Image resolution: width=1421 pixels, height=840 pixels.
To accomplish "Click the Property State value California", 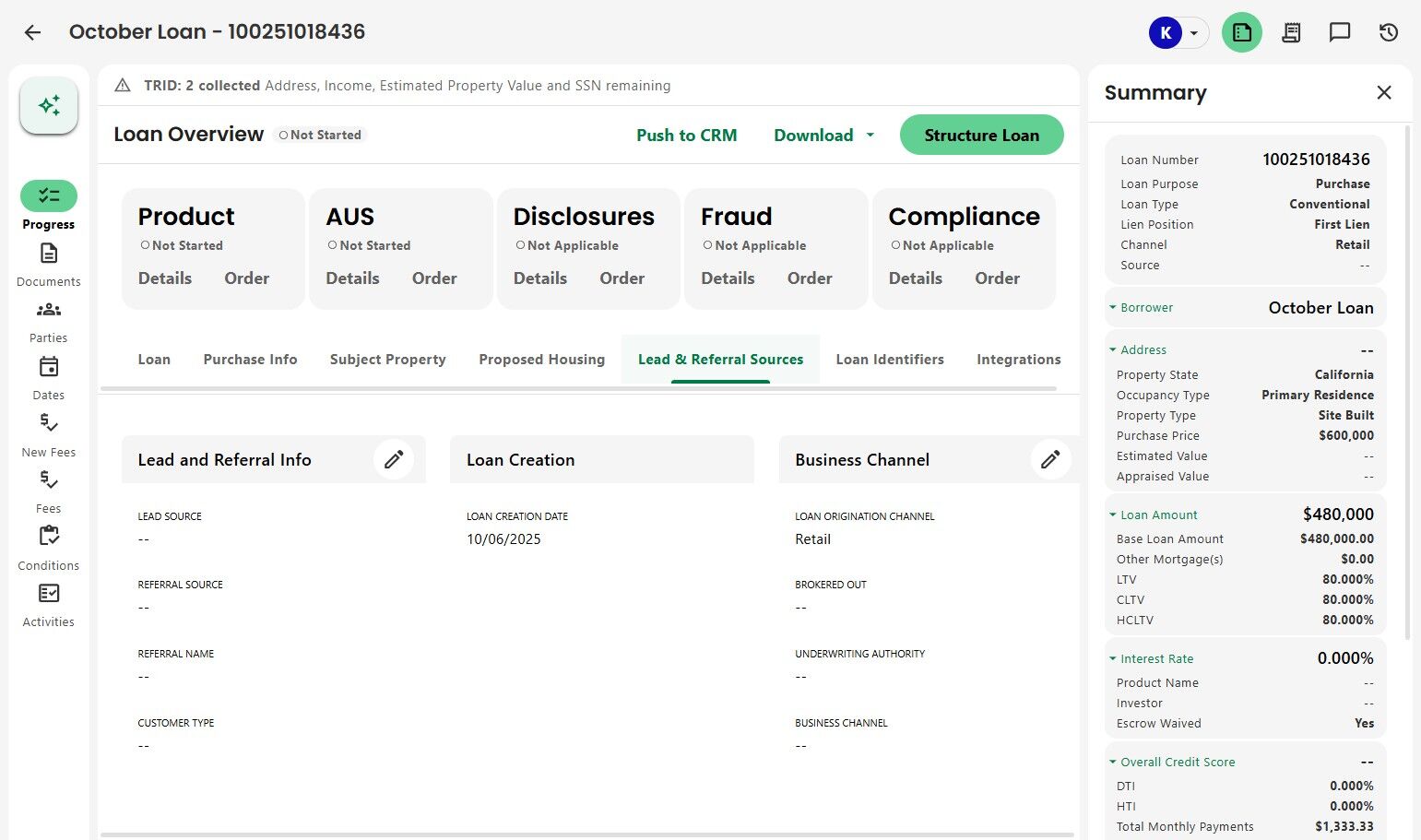I will [1344, 375].
